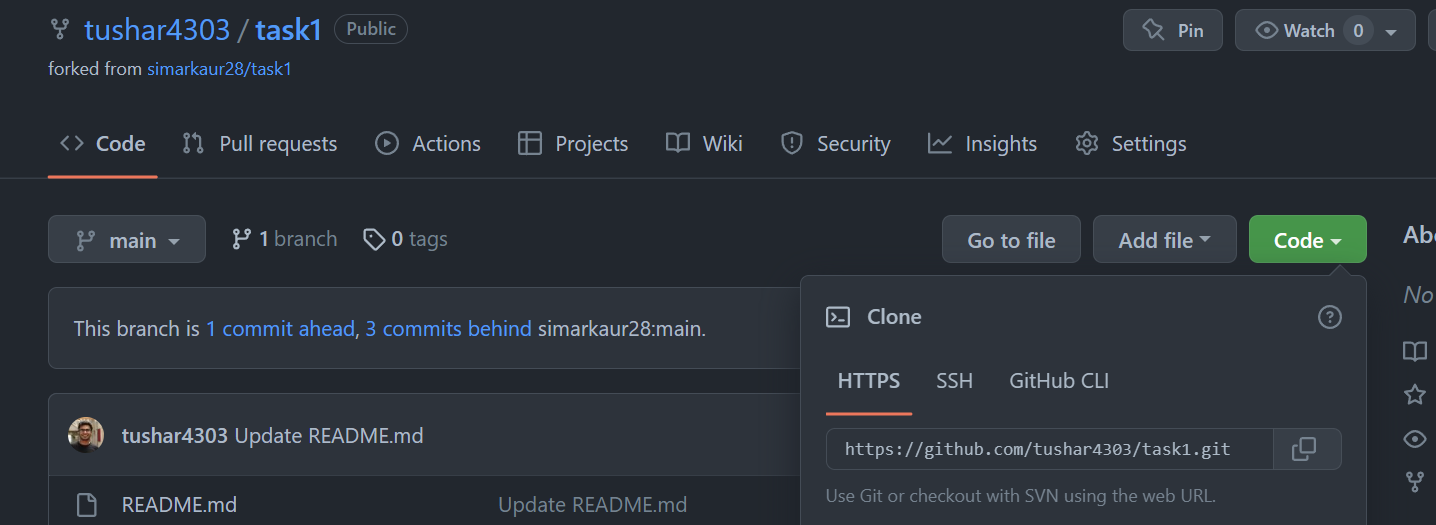This screenshot has height=525, width=1436.
Task: Toggle the green Code dropdown button
Action: click(x=1307, y=239)
